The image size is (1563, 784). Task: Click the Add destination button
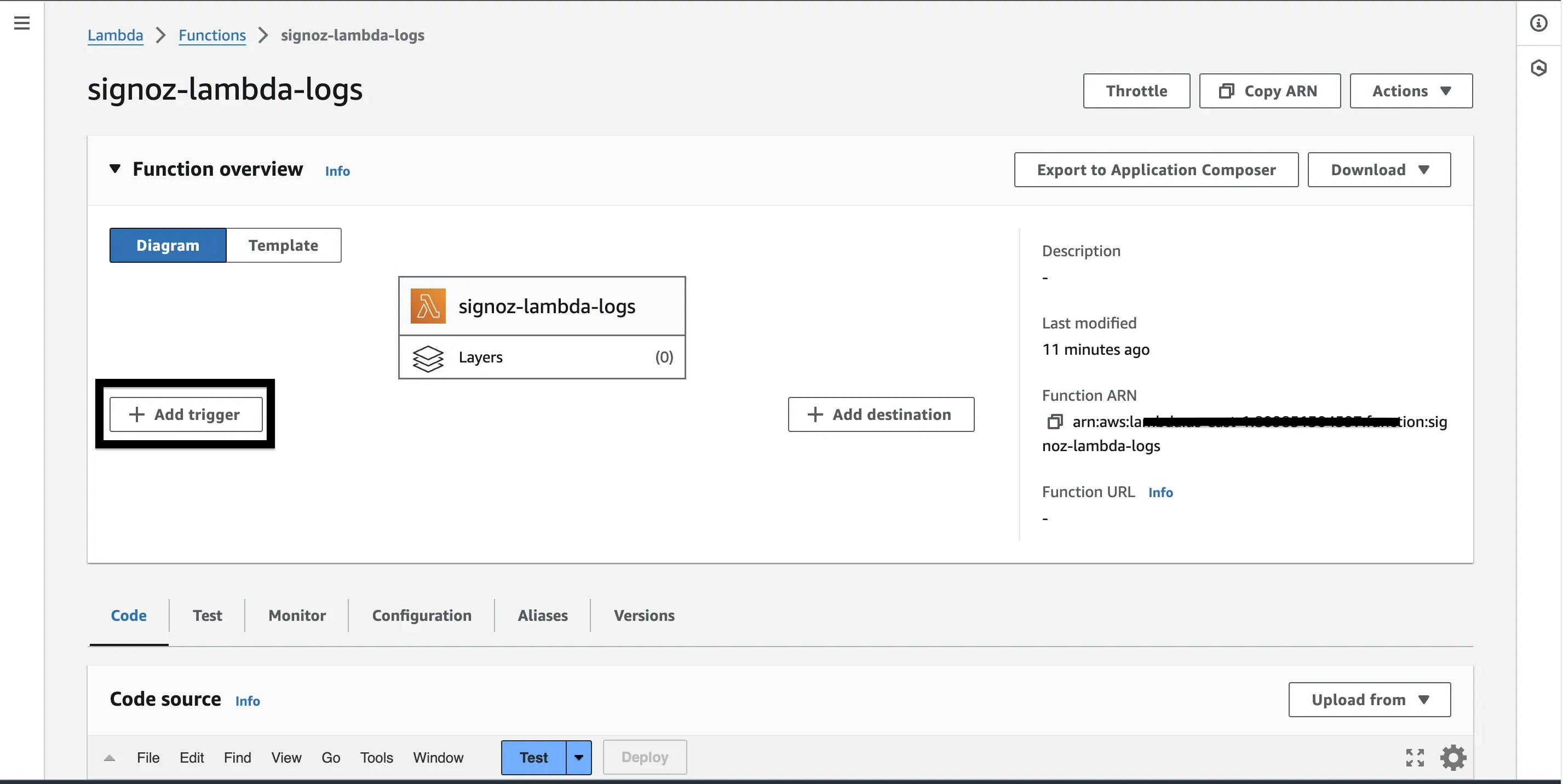881,415
